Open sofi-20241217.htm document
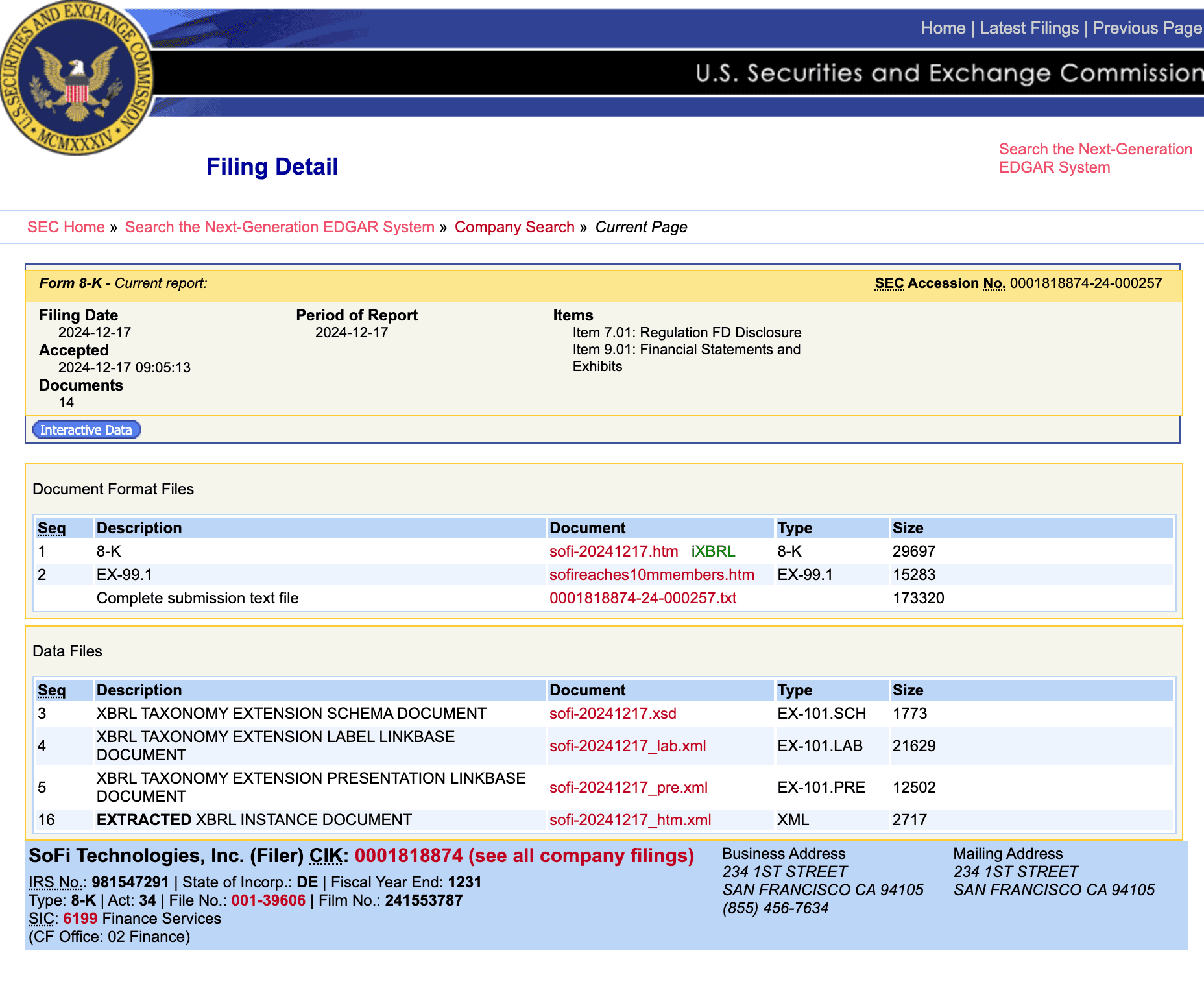The width and height of the screenshot is (1204, 999). click(614, 551)
